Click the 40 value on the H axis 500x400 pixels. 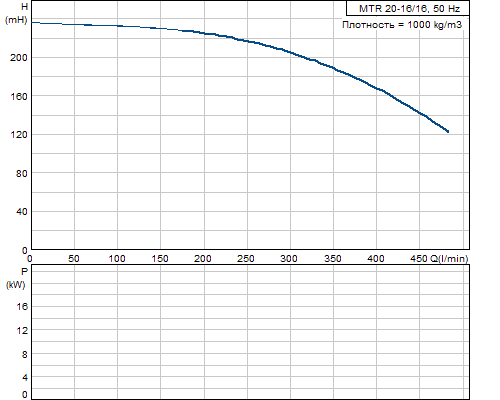pos(21,212)
